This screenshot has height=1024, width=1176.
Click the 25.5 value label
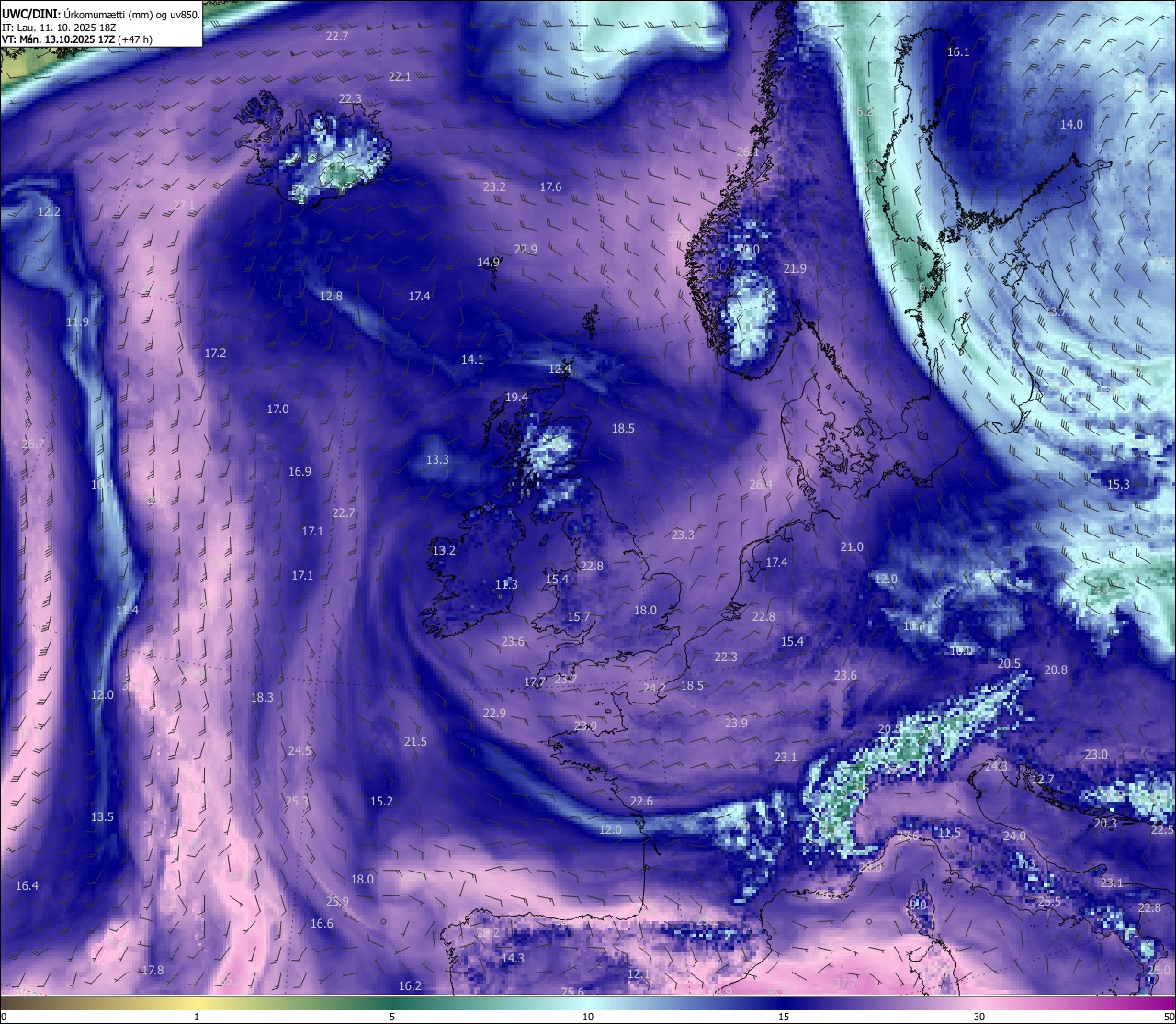[x=1049, y=902]
